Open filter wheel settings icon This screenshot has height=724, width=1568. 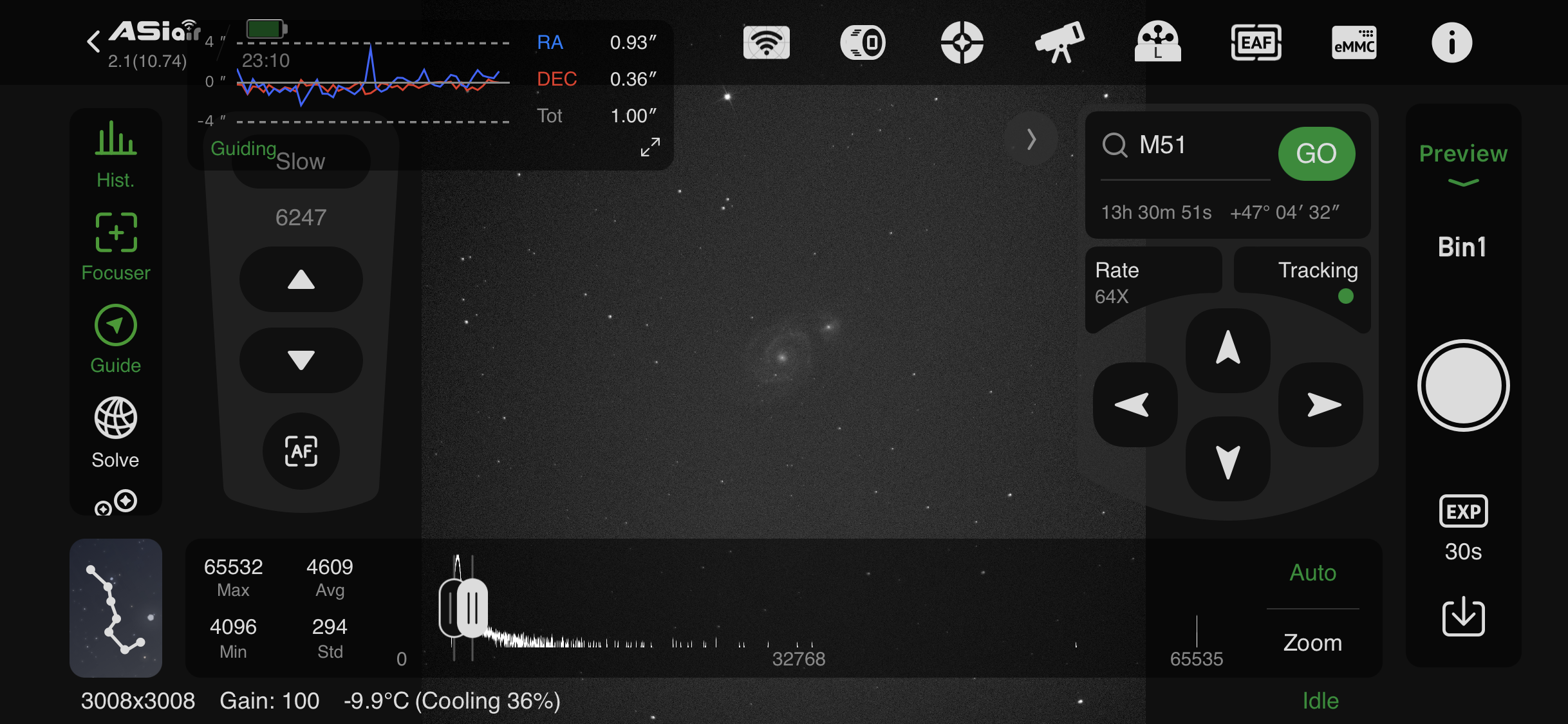pos(1157,42)
